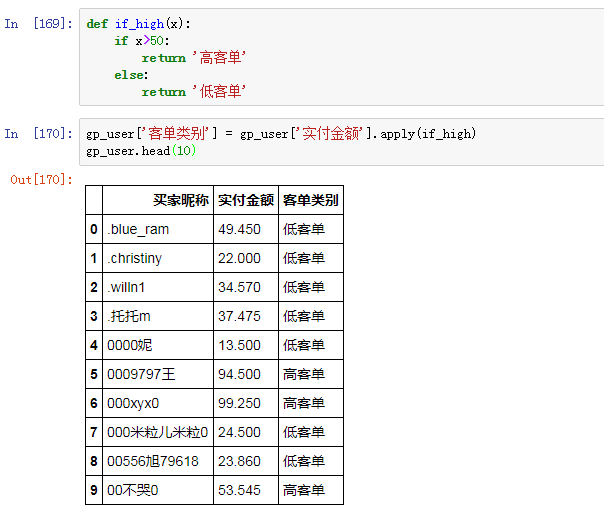Click the value 94.500
Image resolution: width=604 pixels, height=516 pixels.
[x=239, y=374]
